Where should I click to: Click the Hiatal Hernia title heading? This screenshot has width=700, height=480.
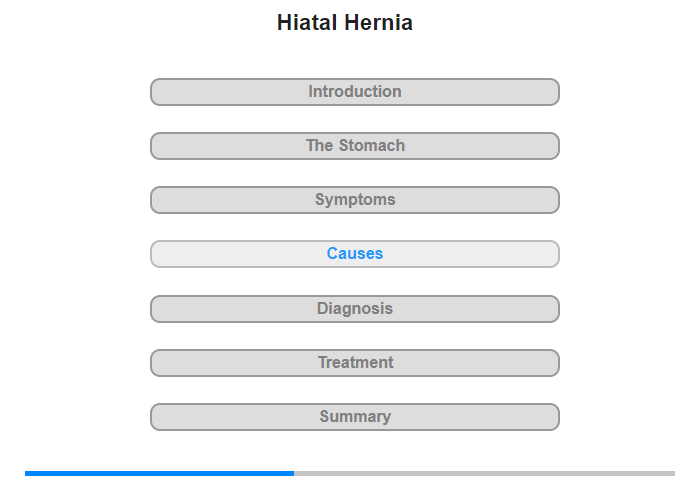pos(345,22)
